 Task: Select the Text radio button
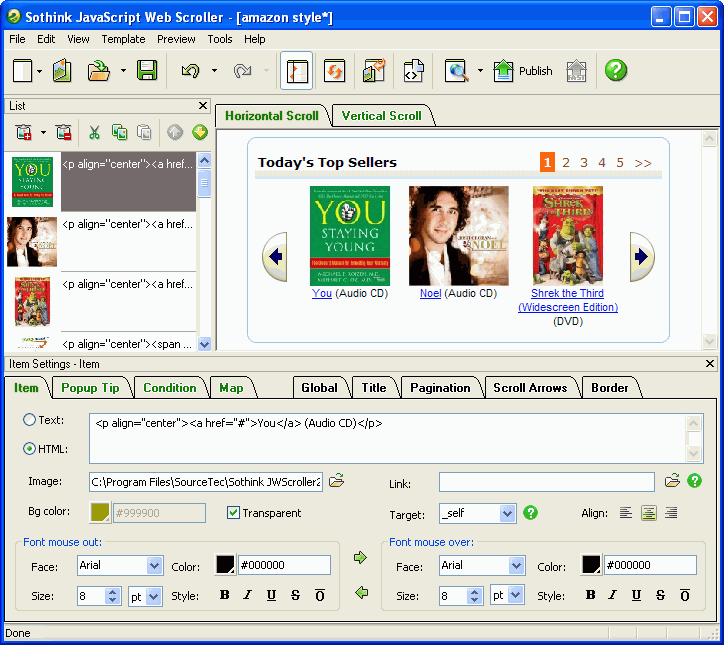30,420
